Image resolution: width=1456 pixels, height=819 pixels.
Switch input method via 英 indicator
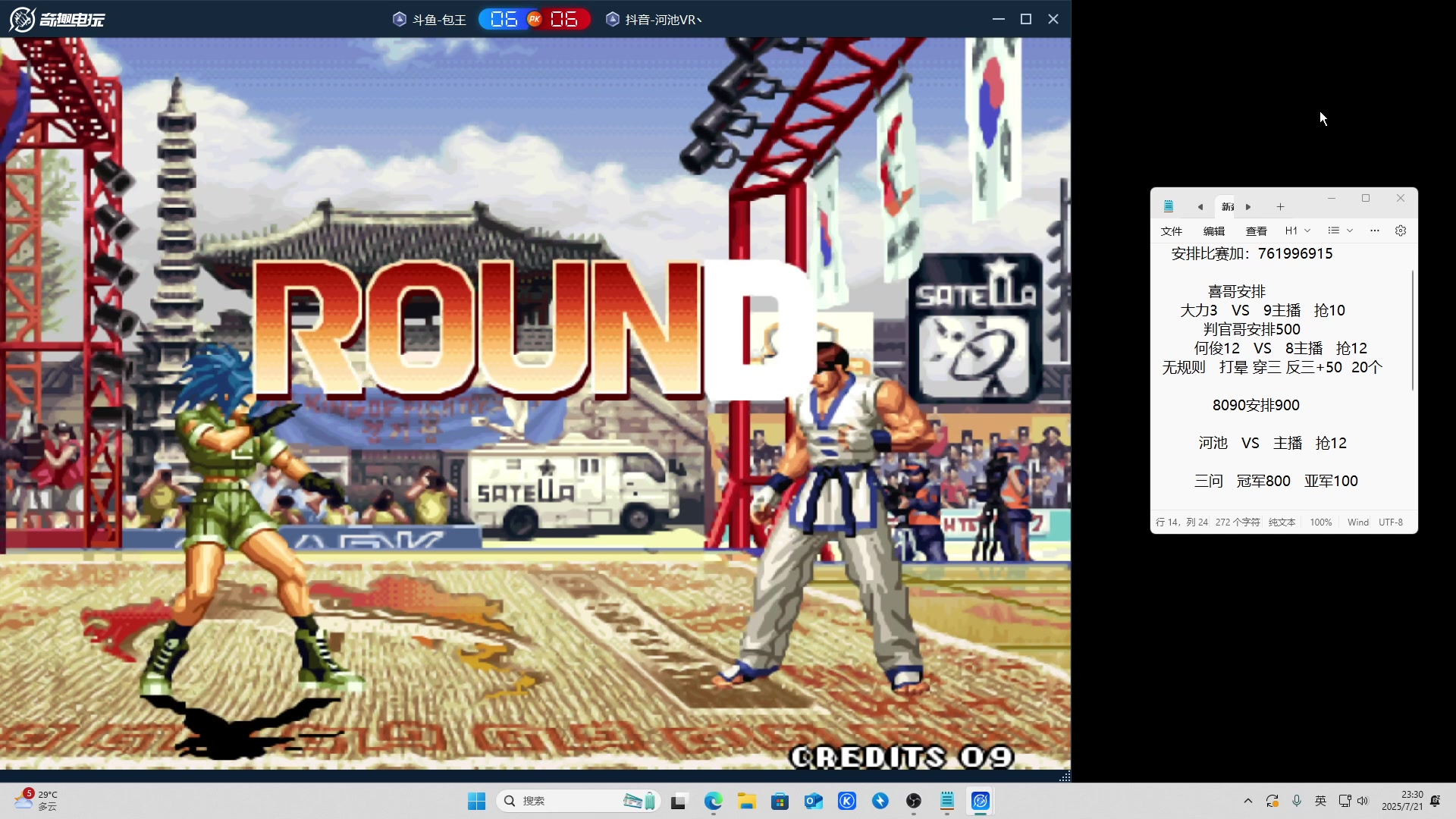(x=1320, y=801)
